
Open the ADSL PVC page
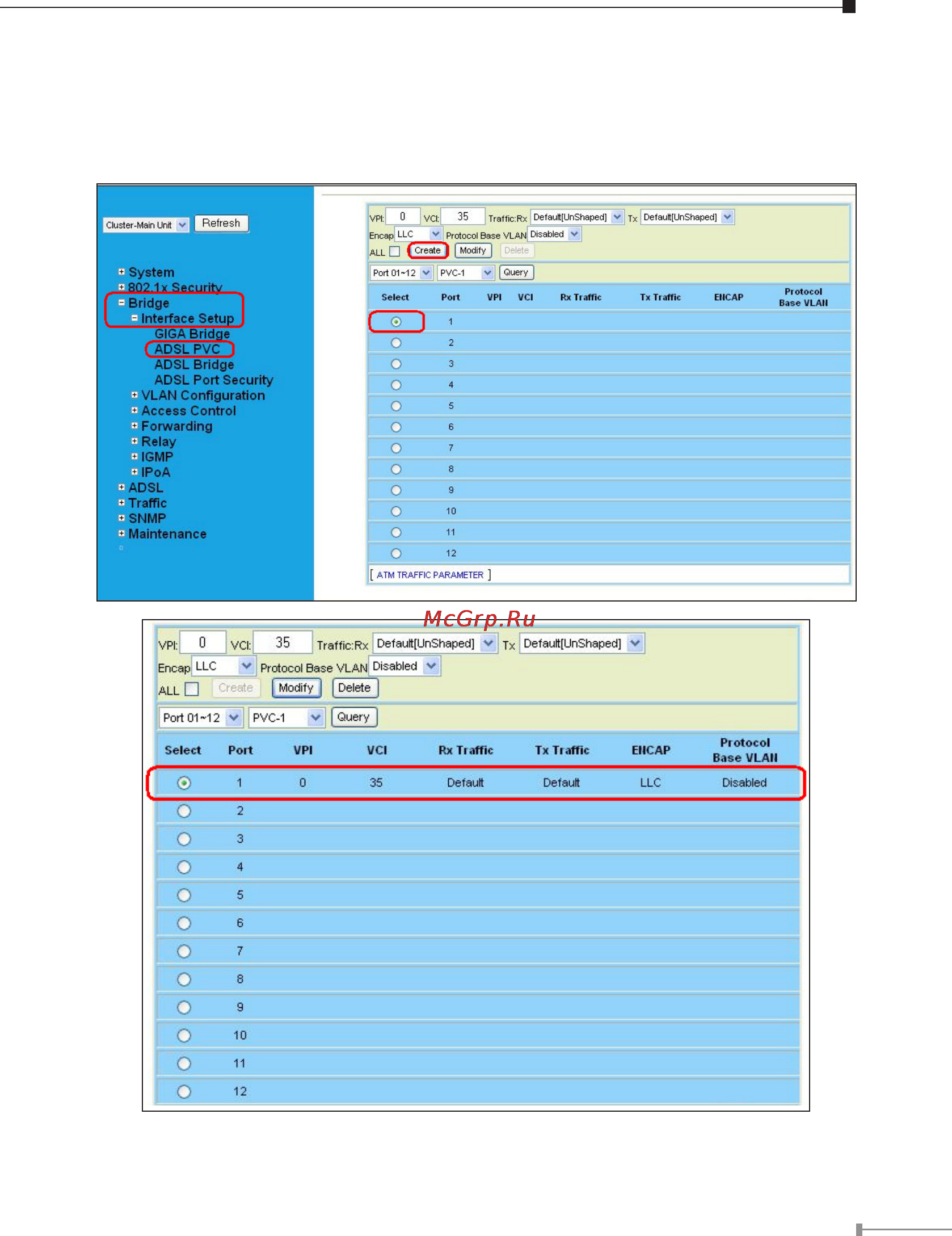pos(187,349)
